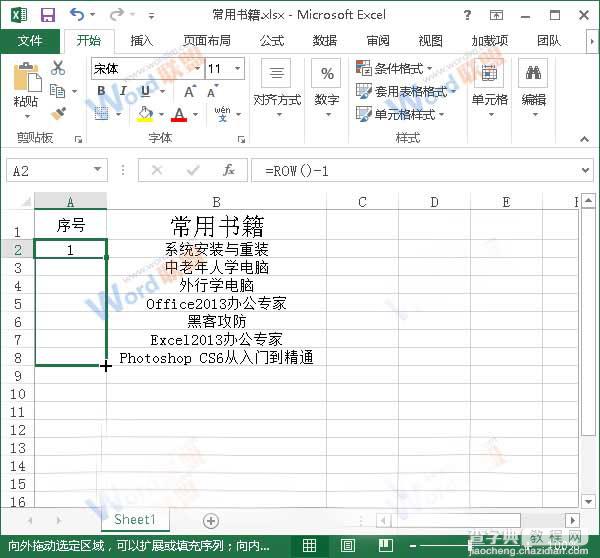The image size is (600, 558).
Task: Switch to Page Layout view
Action: [347, 545]
